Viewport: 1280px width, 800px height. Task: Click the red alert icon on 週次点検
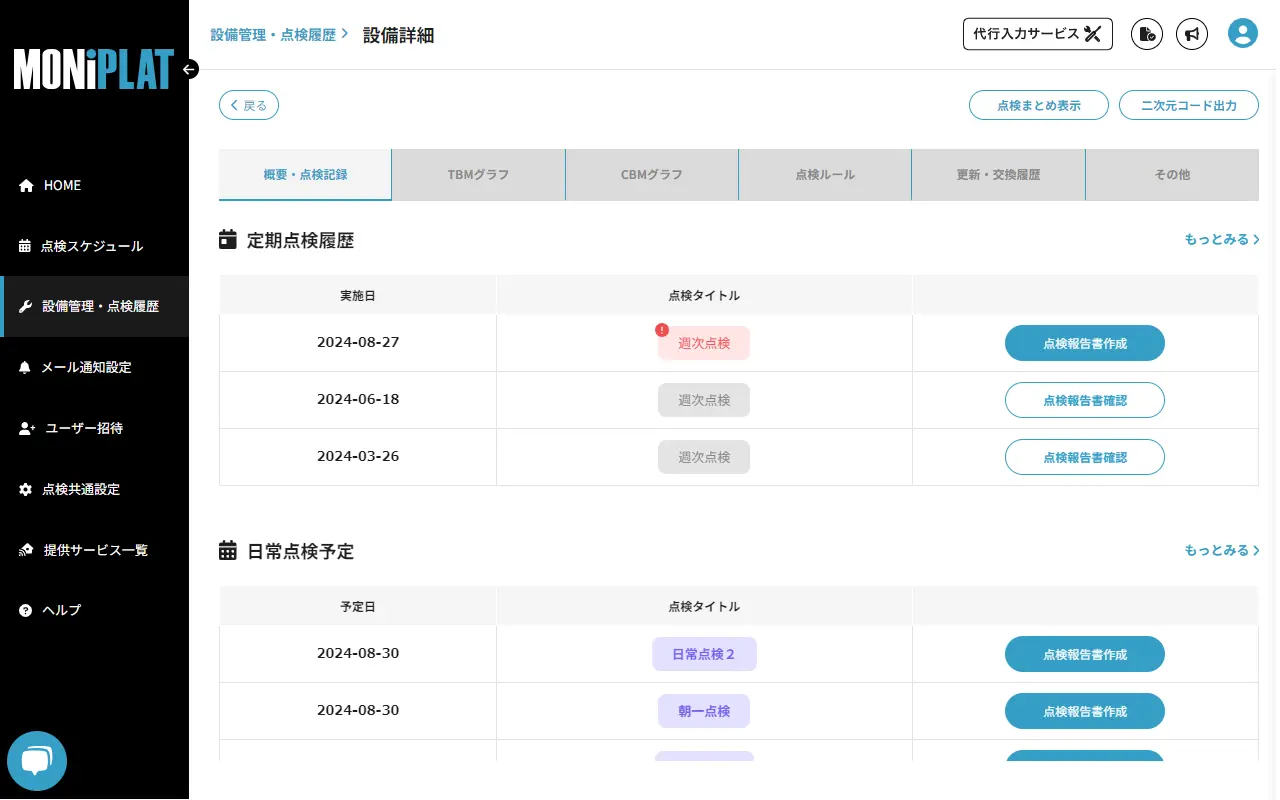coord(662,330)
